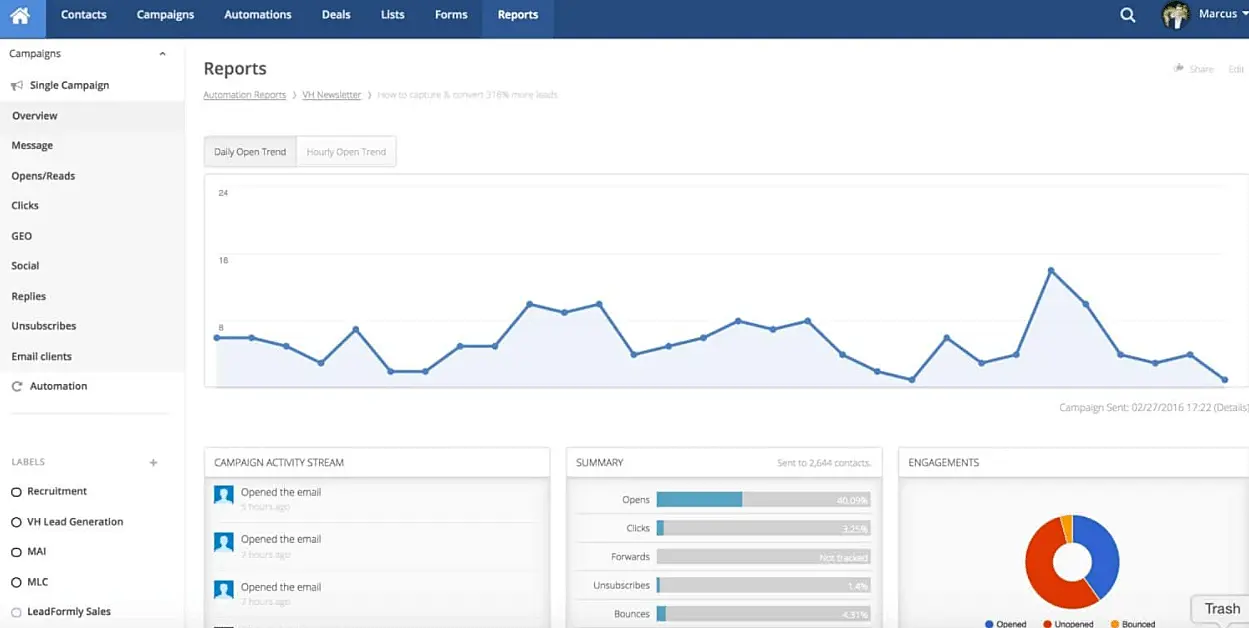Select the MLC label circle
This screenshot has width=1249, height=628.
pyautogui.click(x=16, y=582)
